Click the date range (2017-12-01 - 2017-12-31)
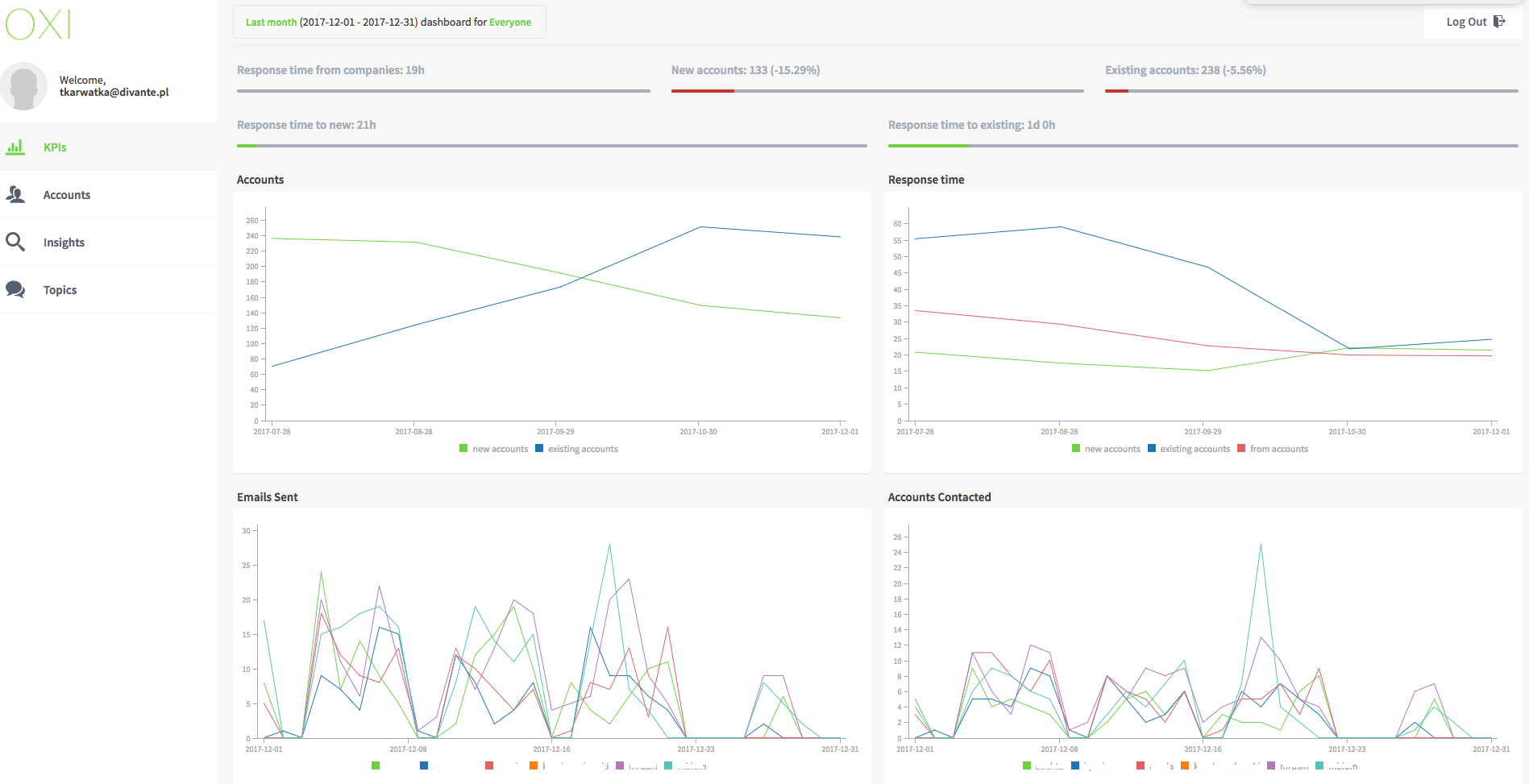Image resolution: width=1529 pixels, height=784 pixels. tap(359, 23)
